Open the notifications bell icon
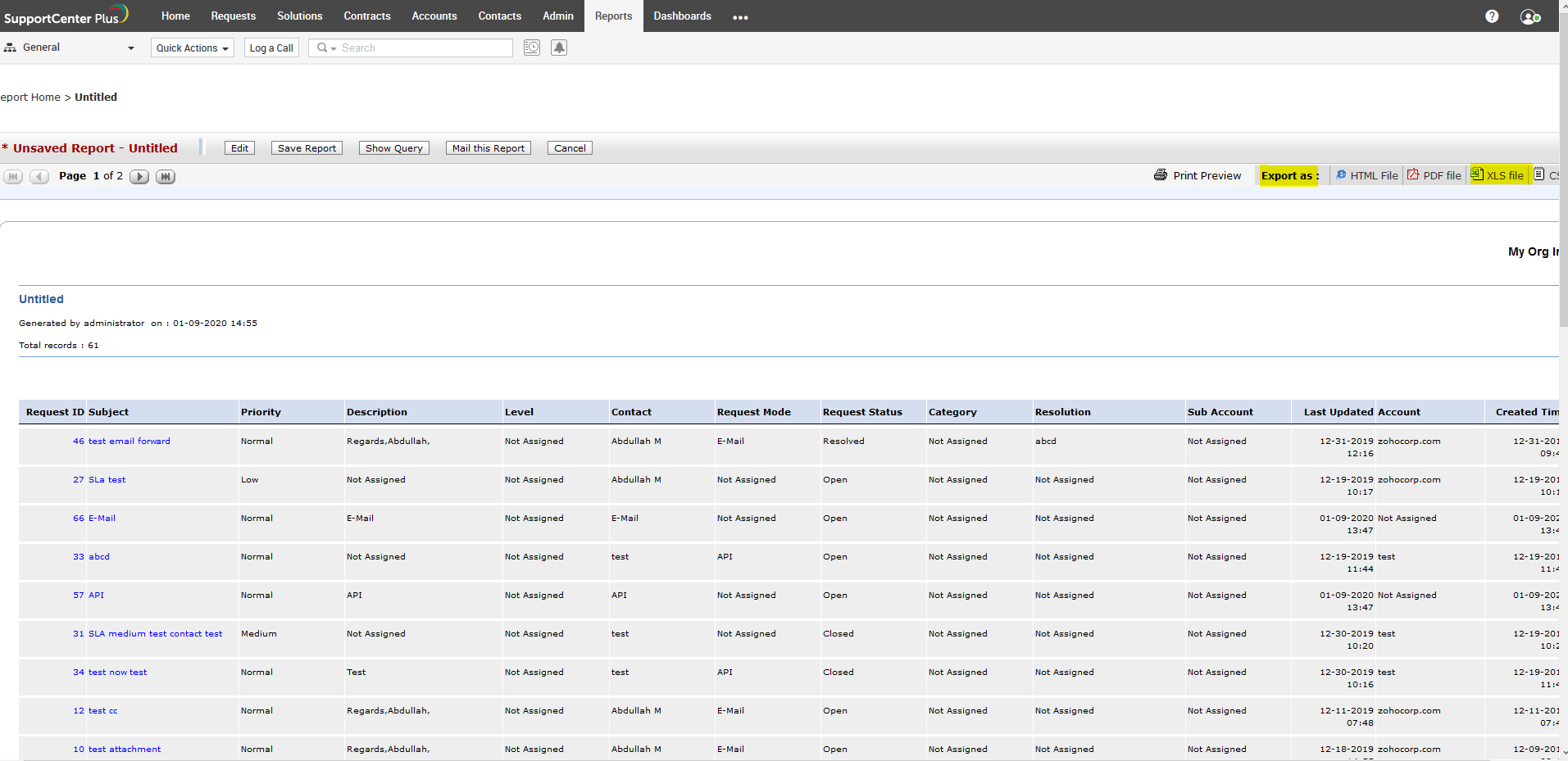The image size is (1568, 761). (559, 48)
